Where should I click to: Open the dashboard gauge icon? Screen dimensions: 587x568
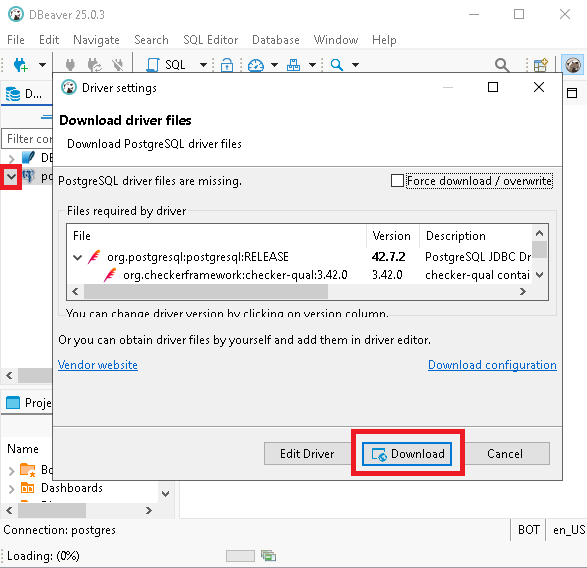(x=256, y=65)
